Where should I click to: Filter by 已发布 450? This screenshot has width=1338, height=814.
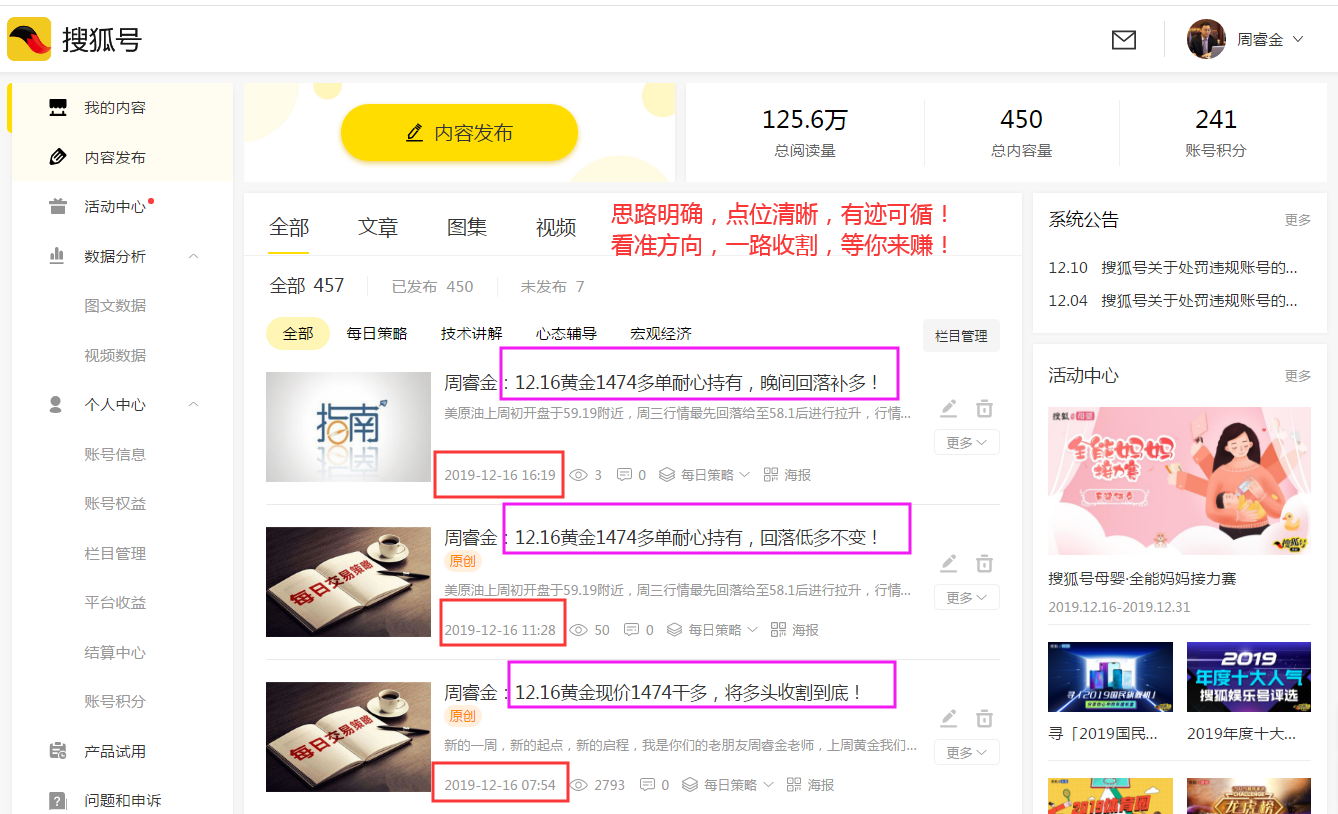pos(432,286)
